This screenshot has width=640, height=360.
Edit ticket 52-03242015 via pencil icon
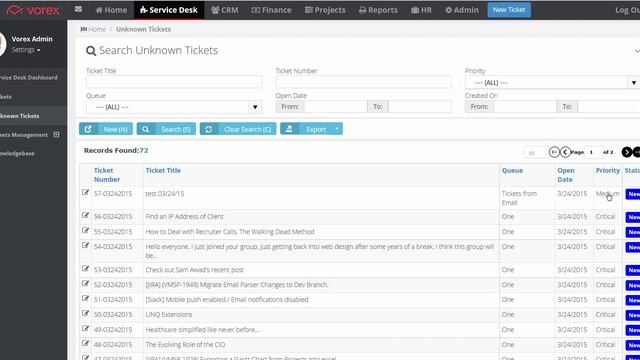click(x=85, y=283)
